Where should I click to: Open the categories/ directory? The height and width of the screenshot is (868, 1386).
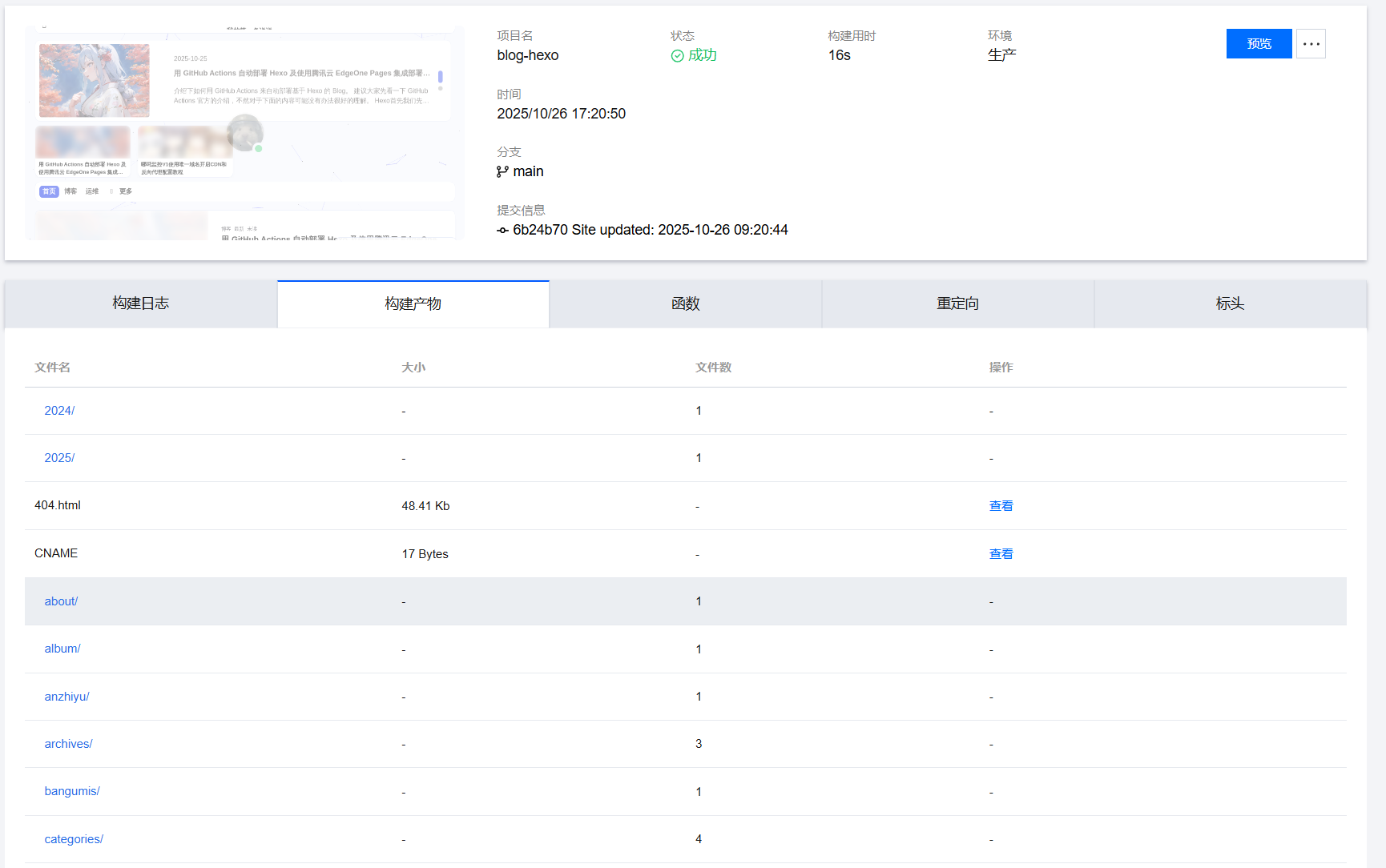(x=74, y=839)
